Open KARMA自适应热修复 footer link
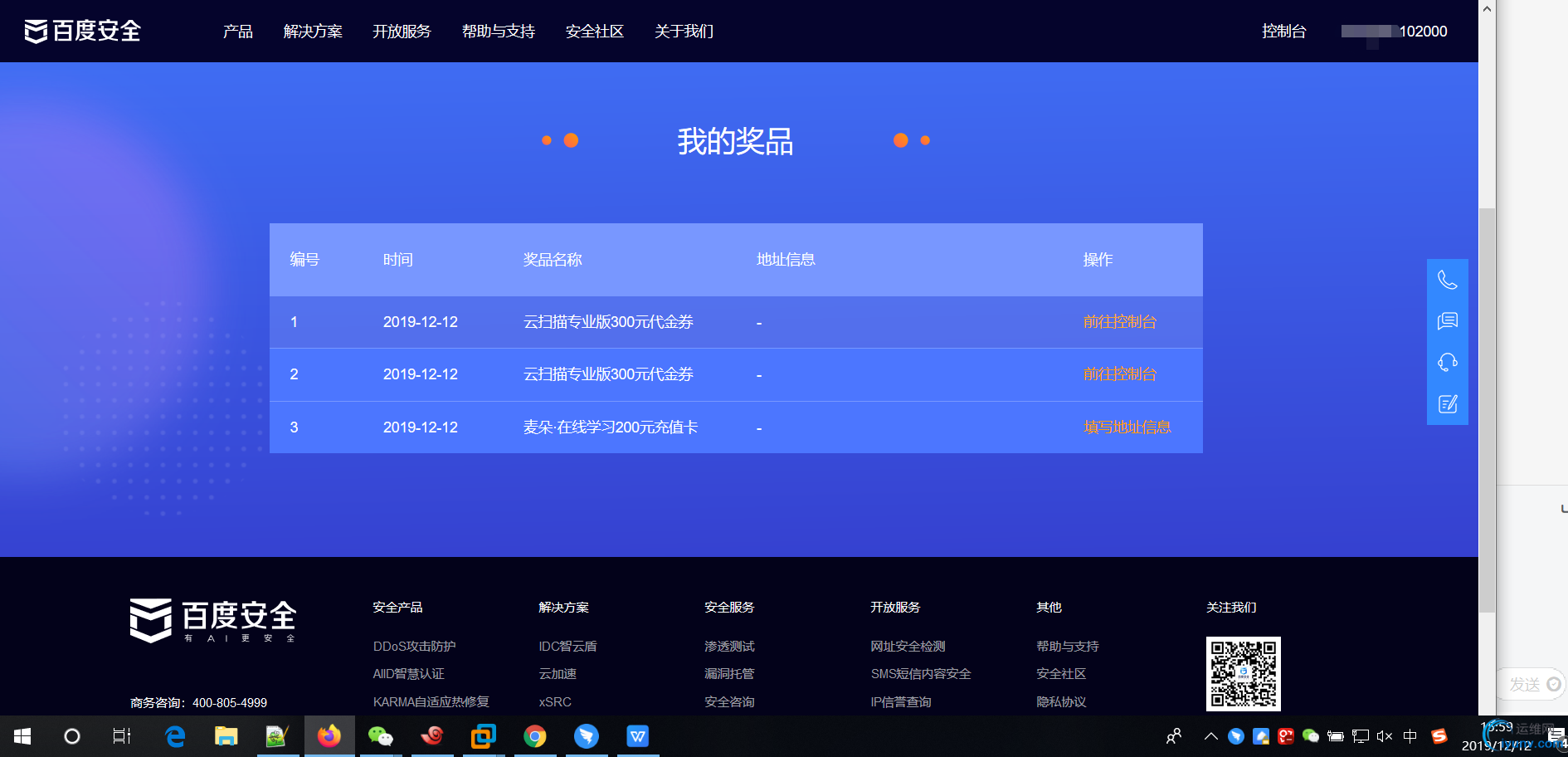Screen dimensions: 1568x757 (x=431, y=702)
